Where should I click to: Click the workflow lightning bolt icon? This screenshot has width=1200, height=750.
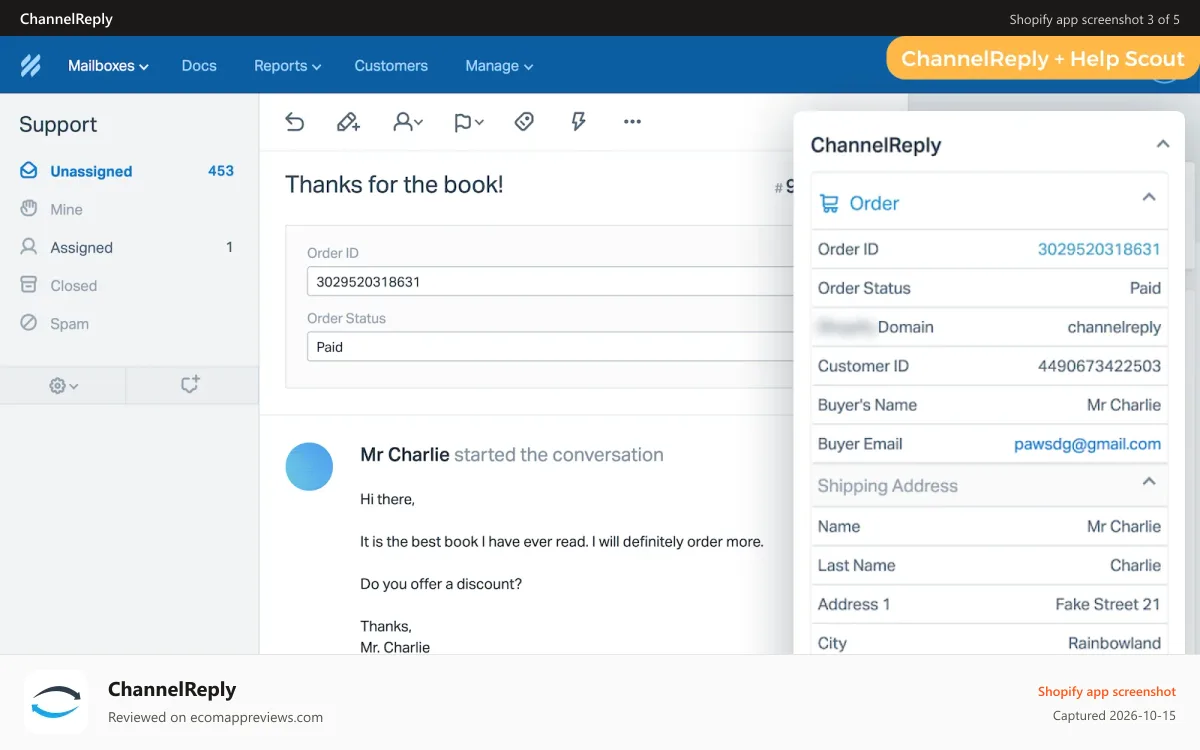[x=578, y=122]
